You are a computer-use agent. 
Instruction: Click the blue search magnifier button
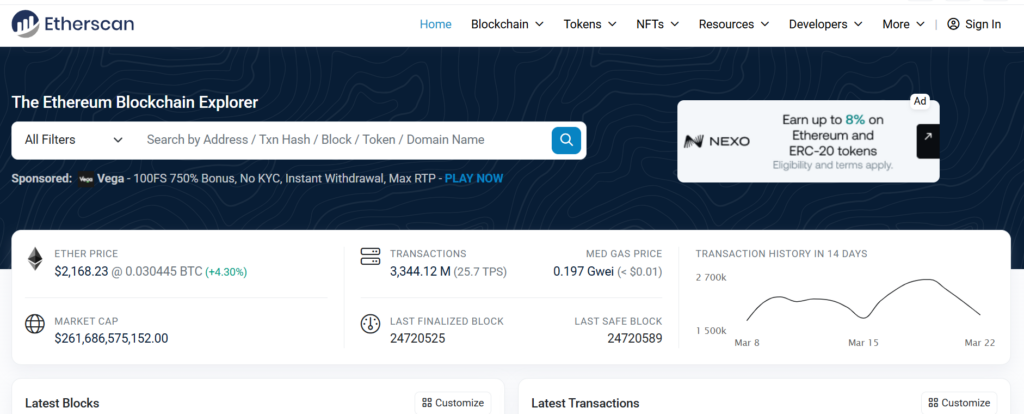coord(566,140)
